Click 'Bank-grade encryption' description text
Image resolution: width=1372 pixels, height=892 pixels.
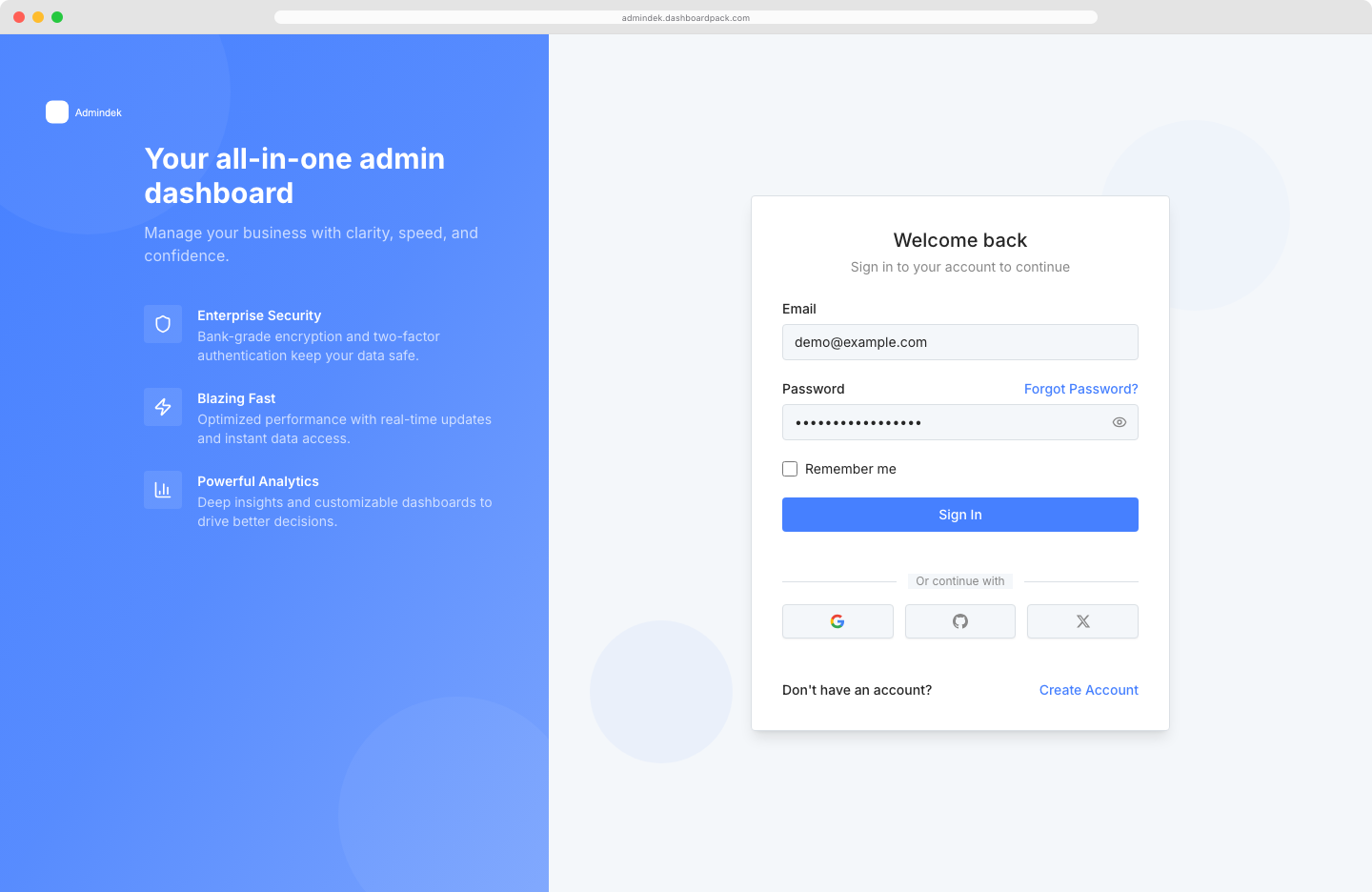318,346
